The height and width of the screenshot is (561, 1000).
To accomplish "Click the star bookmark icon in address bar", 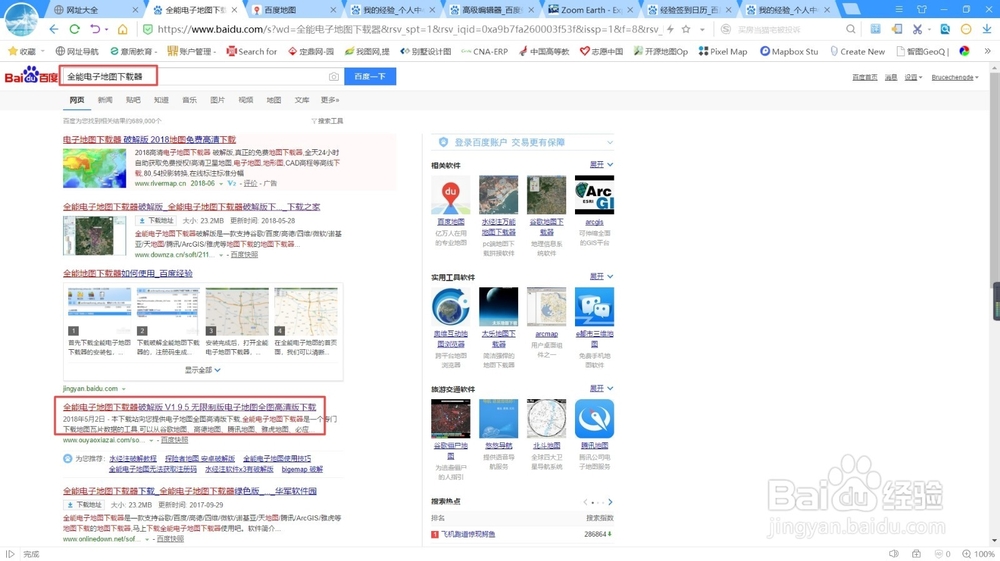I will click(686, 29).
